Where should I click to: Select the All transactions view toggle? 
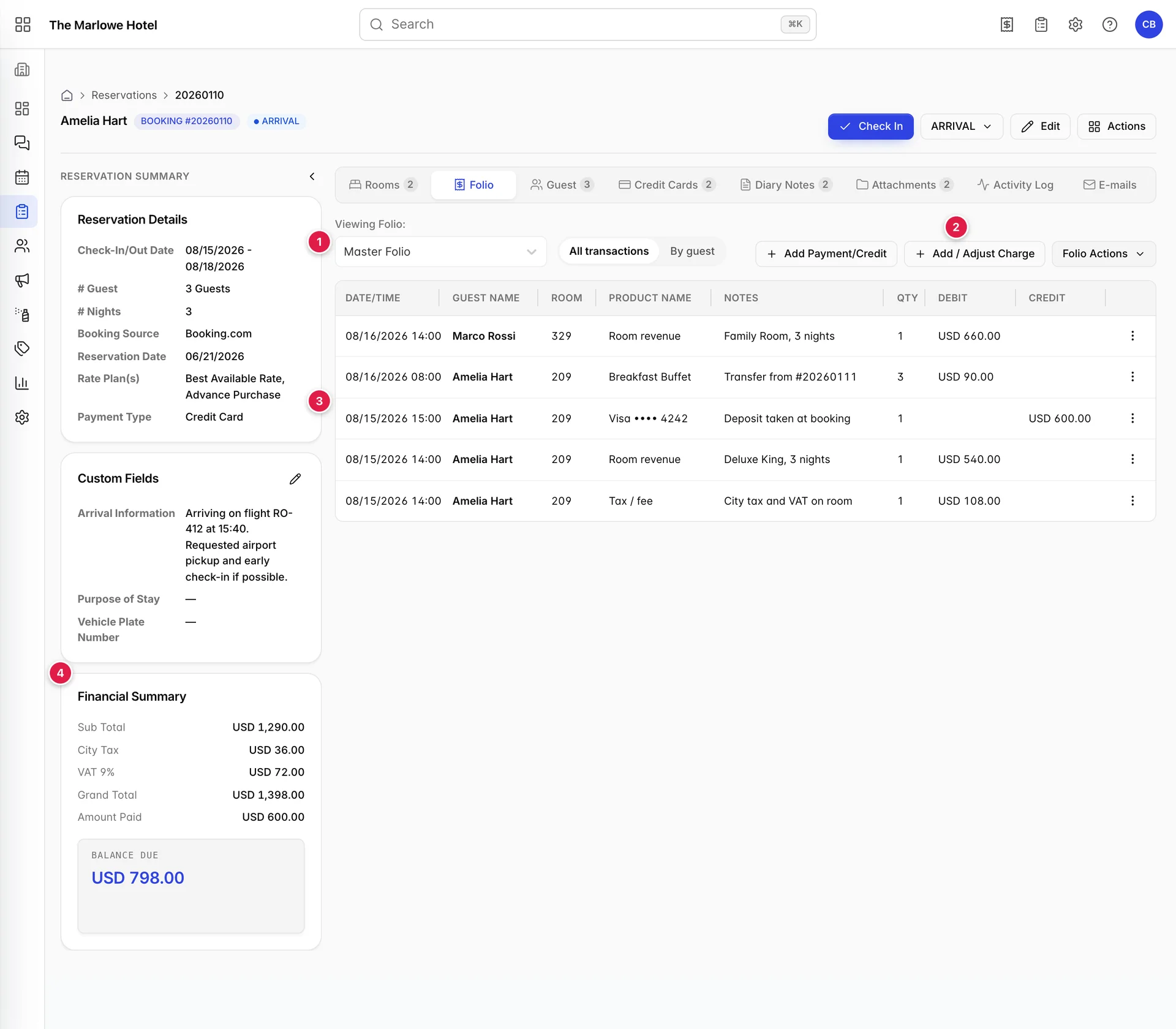click(609, 251)
